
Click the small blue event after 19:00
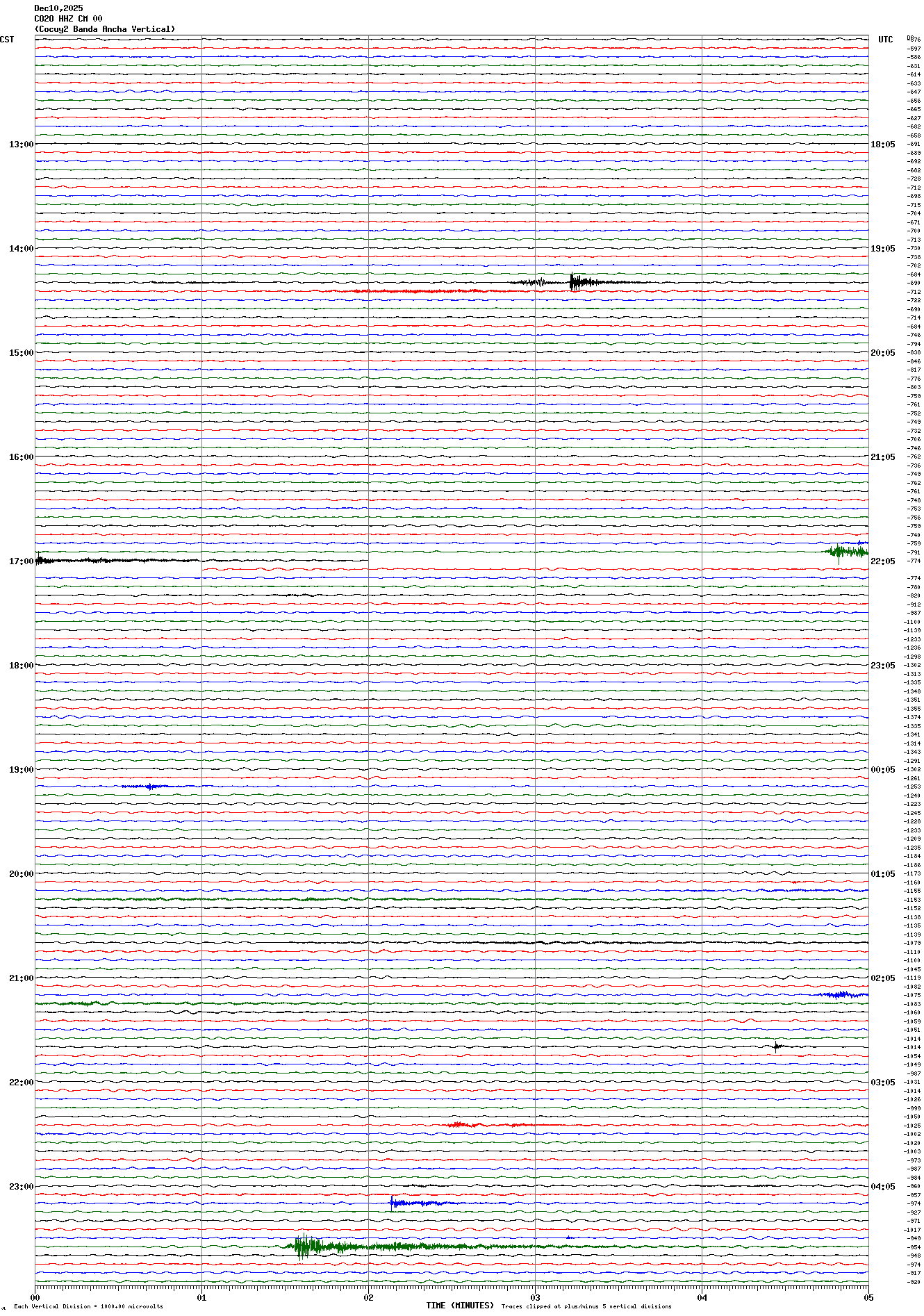click(x=149, y=787)
